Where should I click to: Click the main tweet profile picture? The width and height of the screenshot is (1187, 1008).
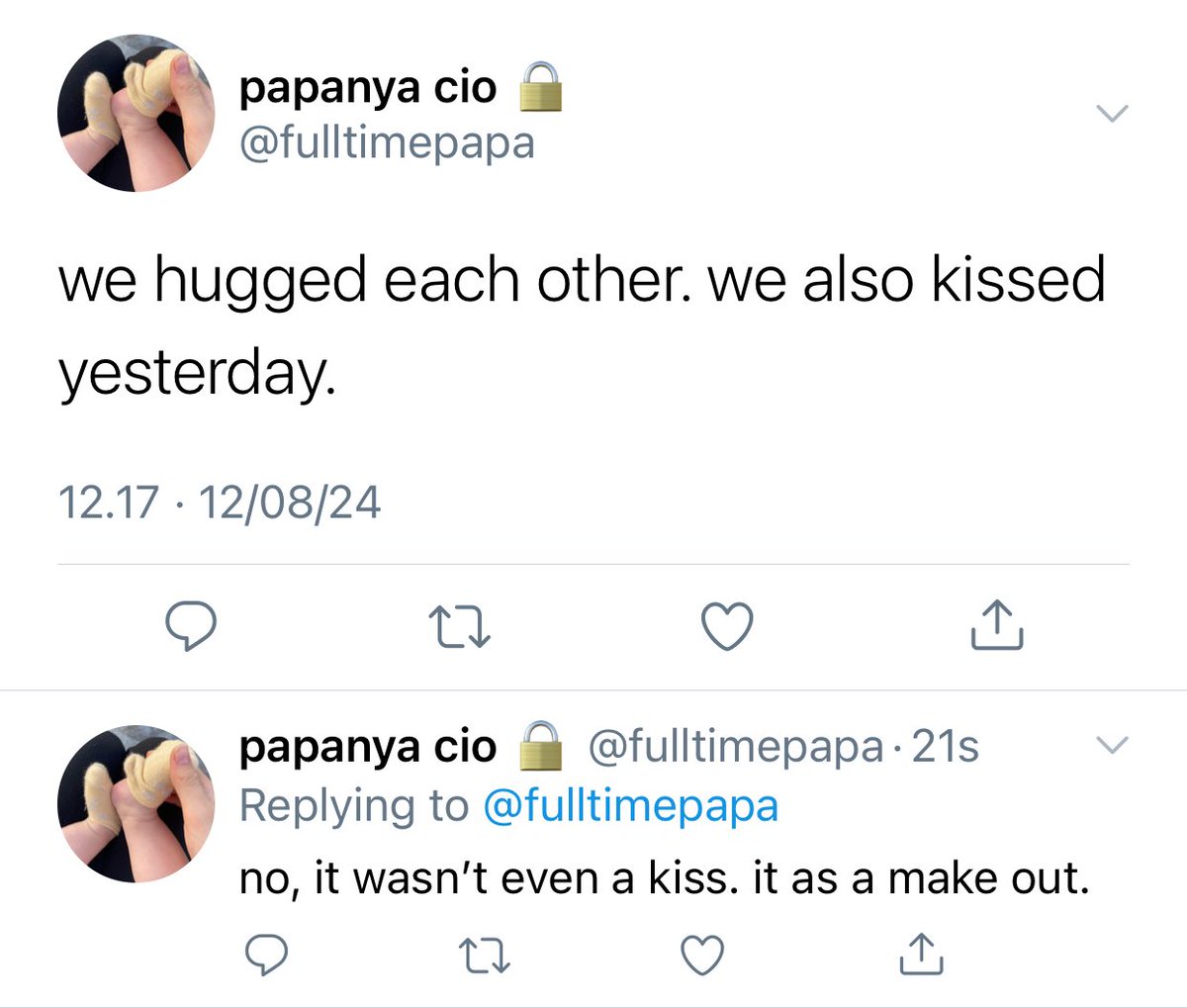(137, 113)
